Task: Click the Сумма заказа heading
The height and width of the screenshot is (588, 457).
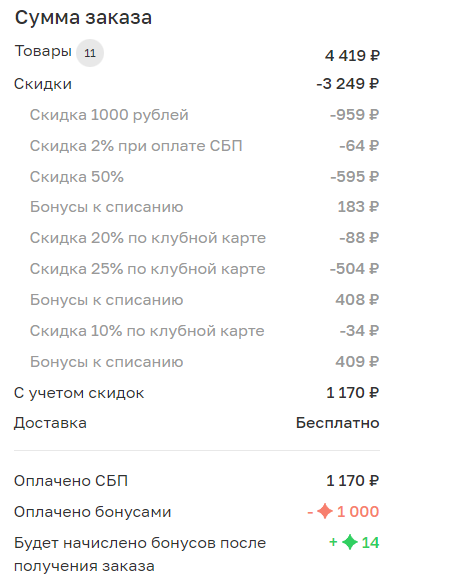Action: (x=83, y=18)
